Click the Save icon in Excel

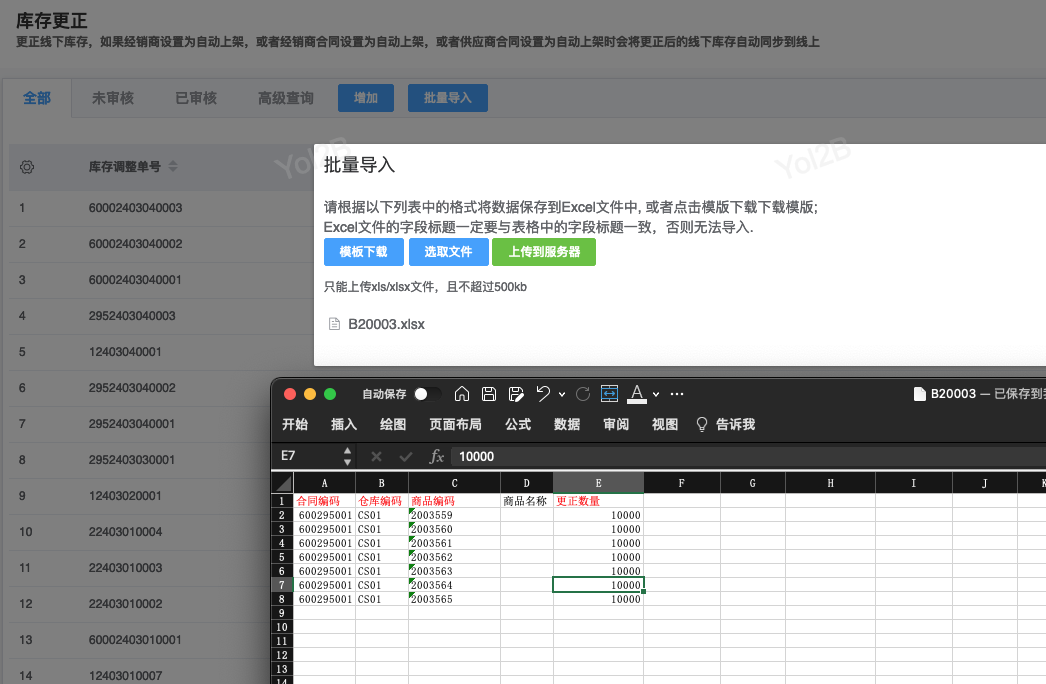489,394
